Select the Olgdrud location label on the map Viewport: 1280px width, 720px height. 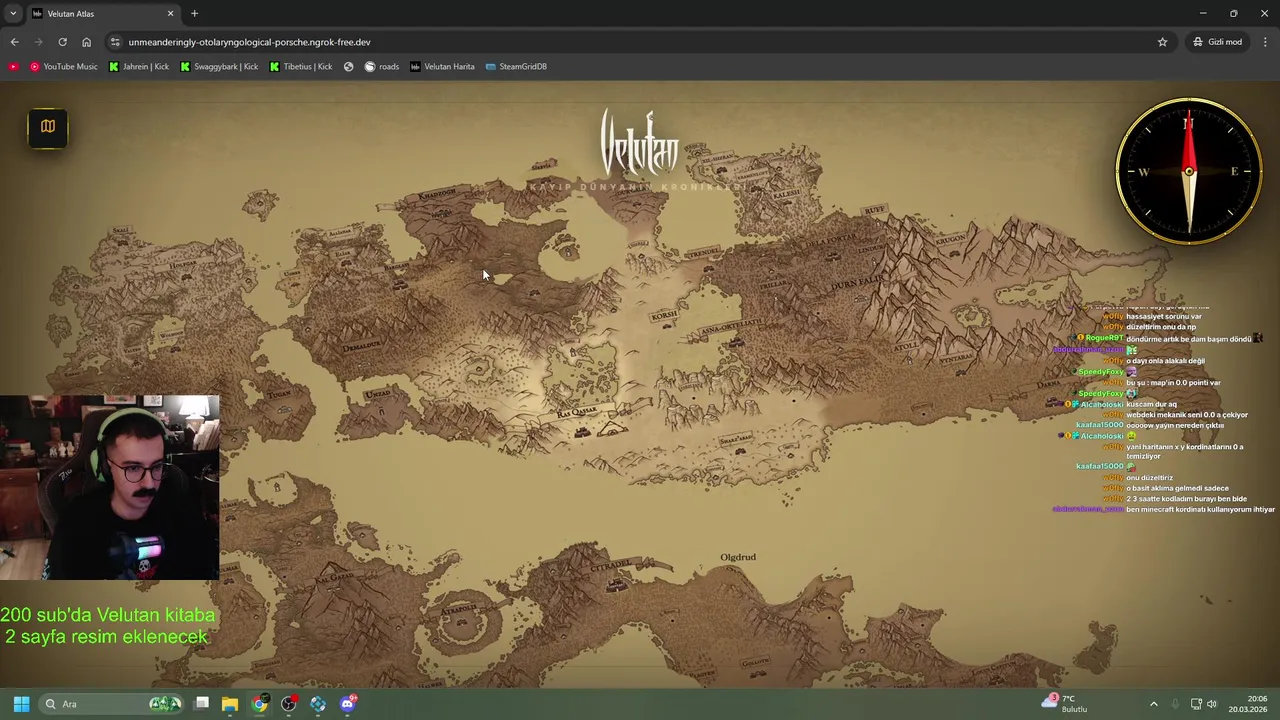(738, 557)
